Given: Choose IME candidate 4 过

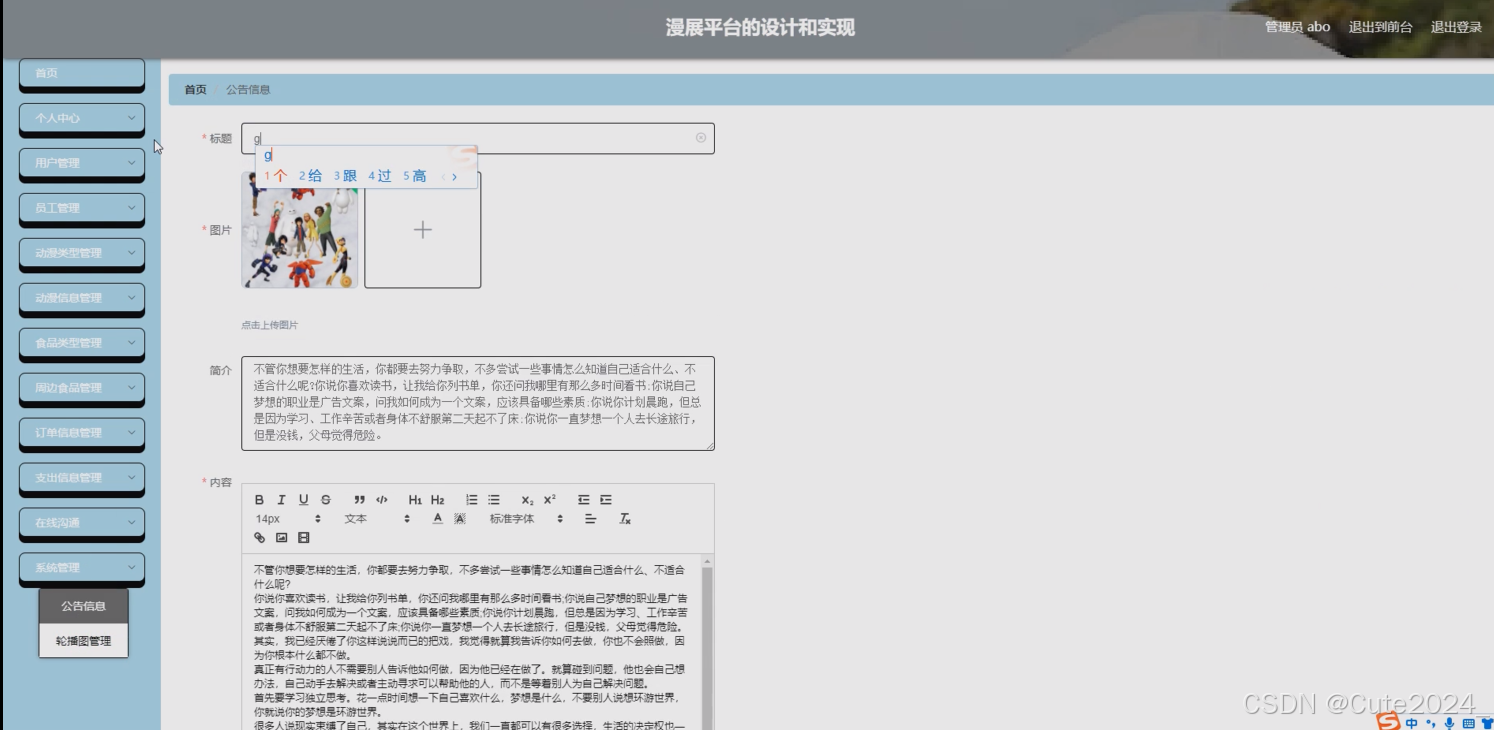Looking at the screenshot, I should tap(380, 176).
